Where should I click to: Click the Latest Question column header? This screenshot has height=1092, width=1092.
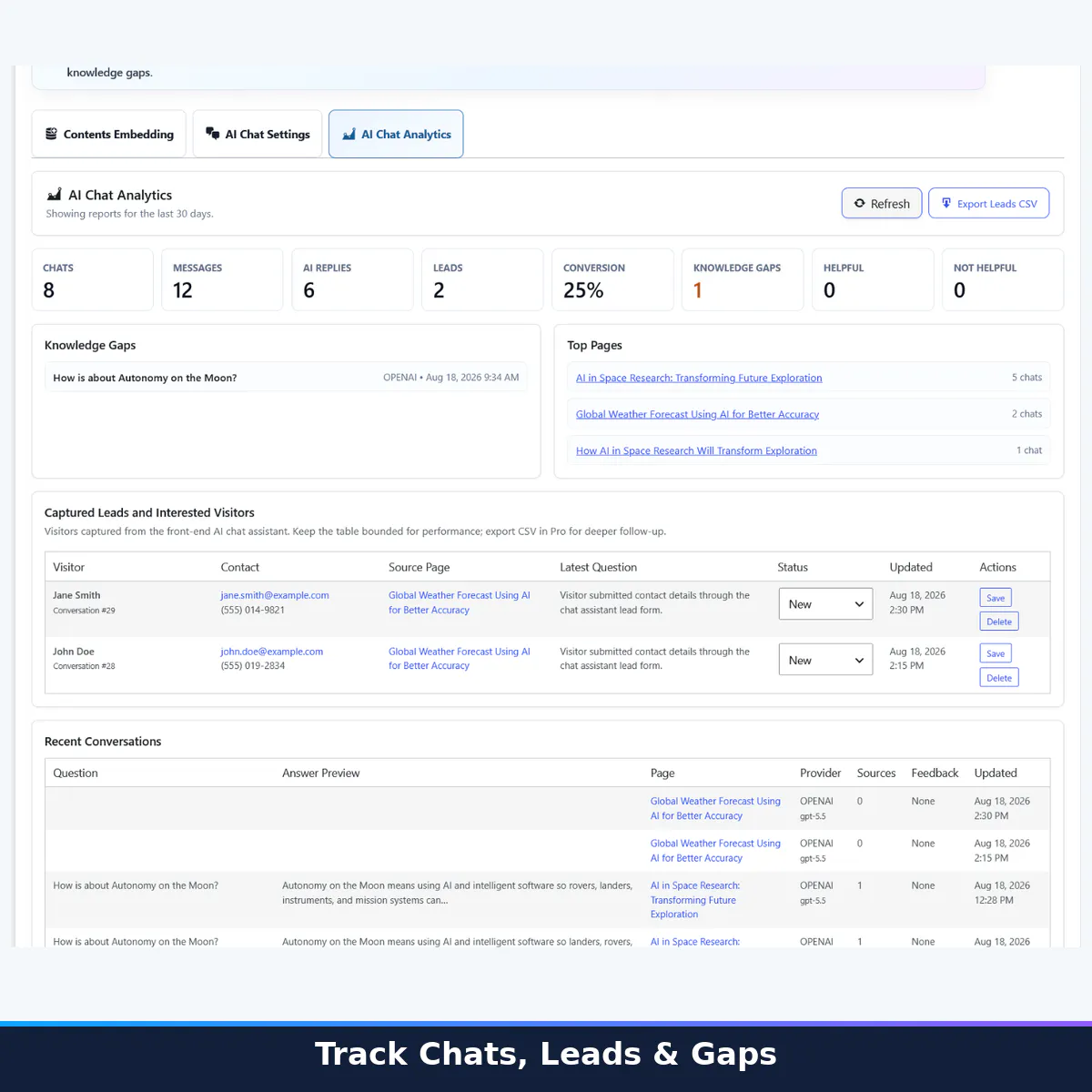pos(598,567)
